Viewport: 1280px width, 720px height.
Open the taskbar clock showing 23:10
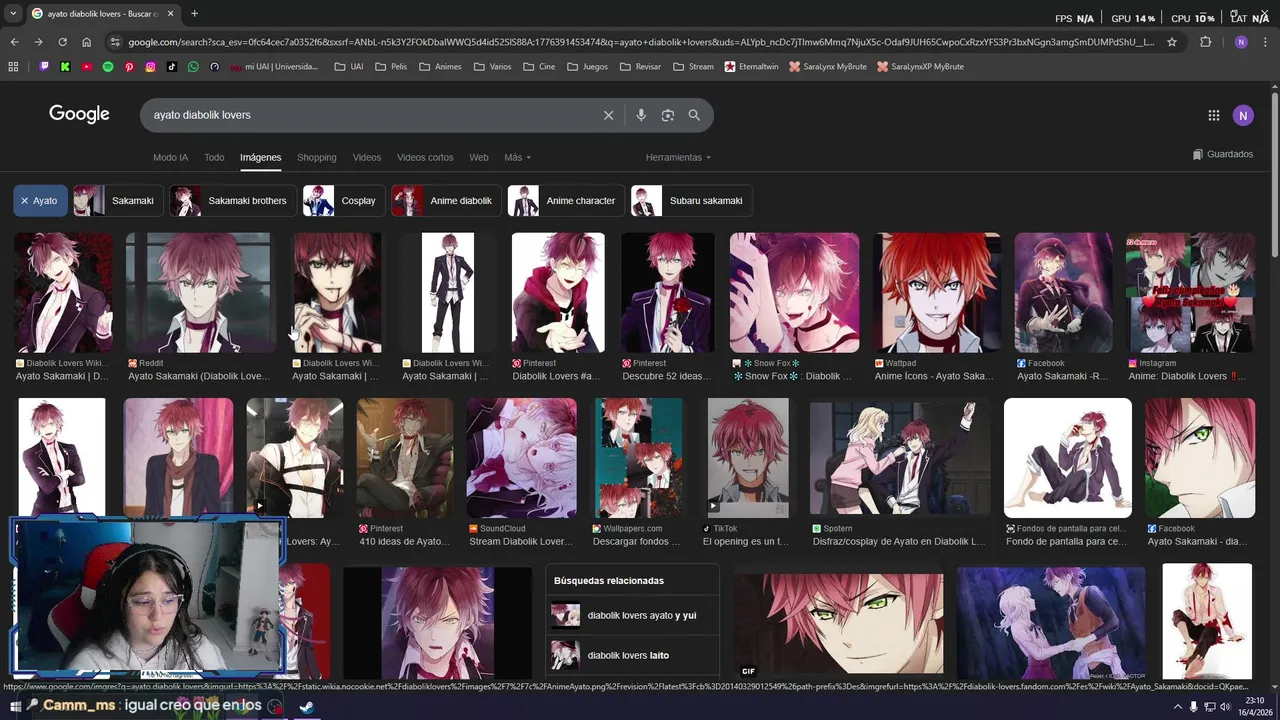pyautogui.click(x=1255, y=707)
